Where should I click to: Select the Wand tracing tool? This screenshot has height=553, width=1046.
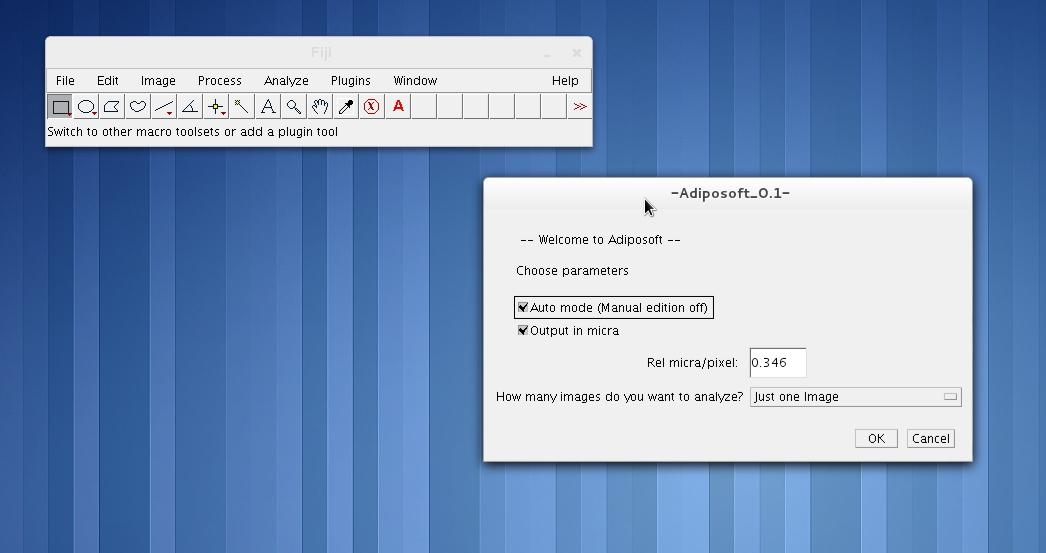point(242,107)
